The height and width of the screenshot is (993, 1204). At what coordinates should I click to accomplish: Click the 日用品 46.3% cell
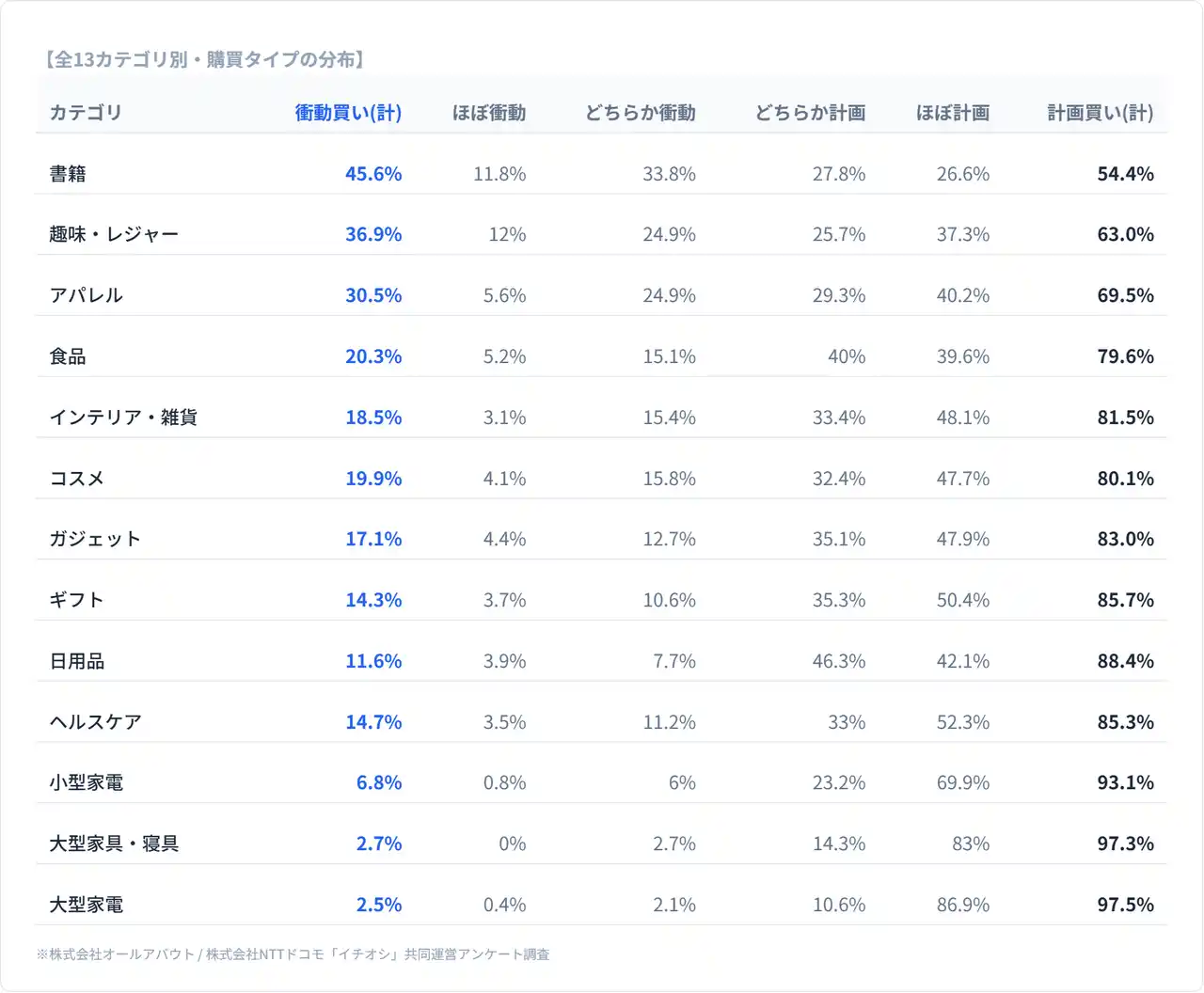838,661
